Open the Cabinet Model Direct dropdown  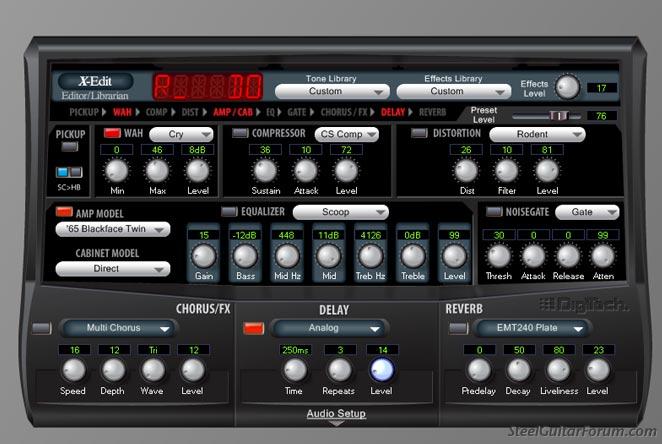click(x=113, y=269)
